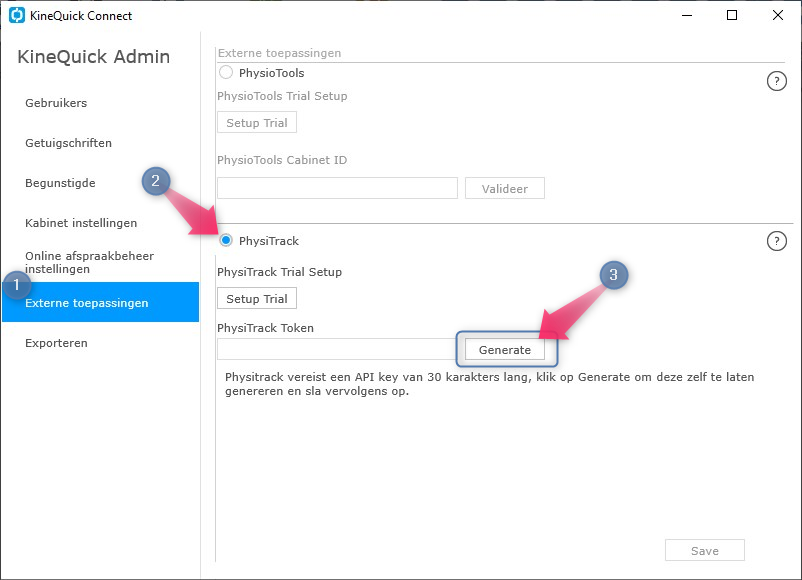Save the settings

[x=705, y=550]
